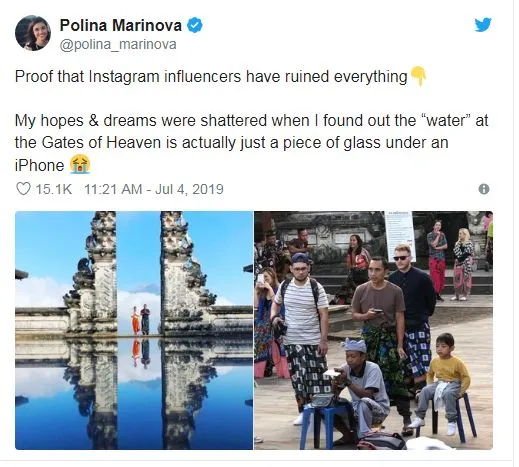Click the pointing-down hand emoji
This screenshot has width=519, height=467.
(418, 76)
